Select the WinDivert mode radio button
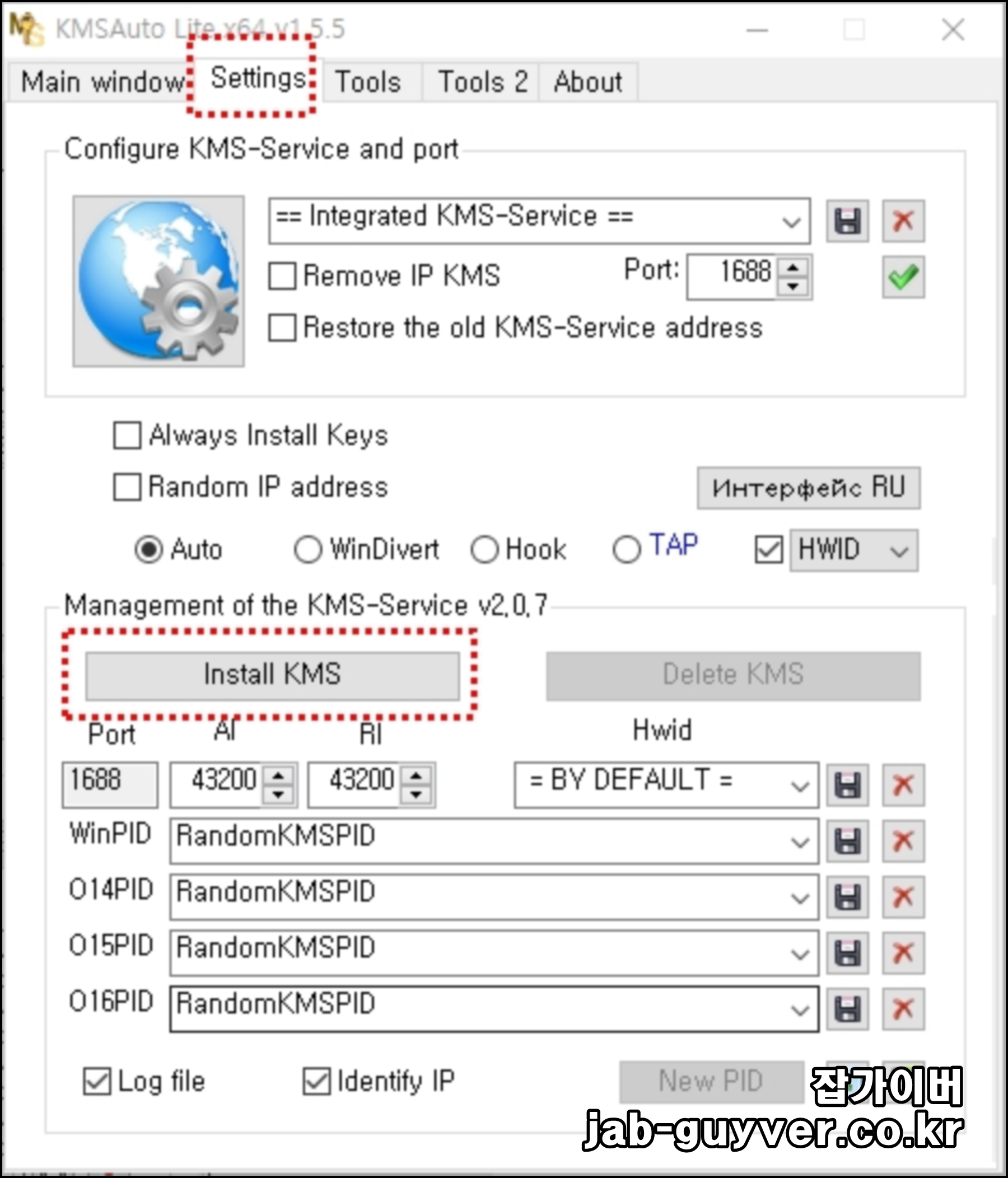Image resolution: width=1008 pixels, height=1178 pixels. (x=308, y=550)
